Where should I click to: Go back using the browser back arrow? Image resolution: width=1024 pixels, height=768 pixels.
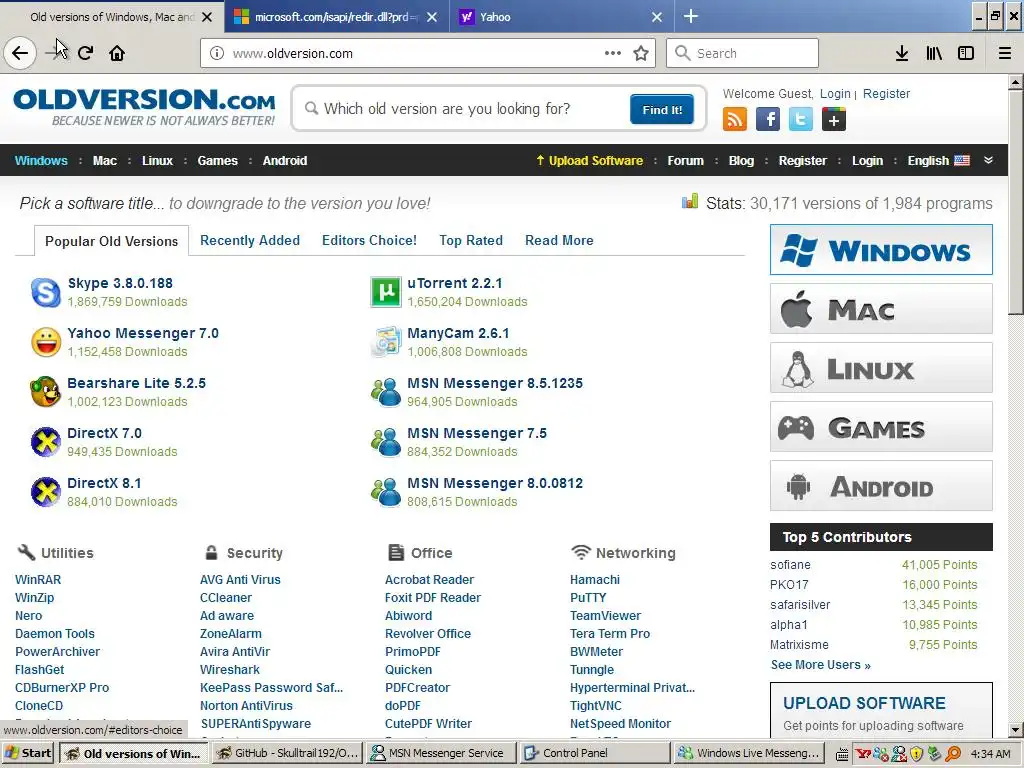click(20, 53)
